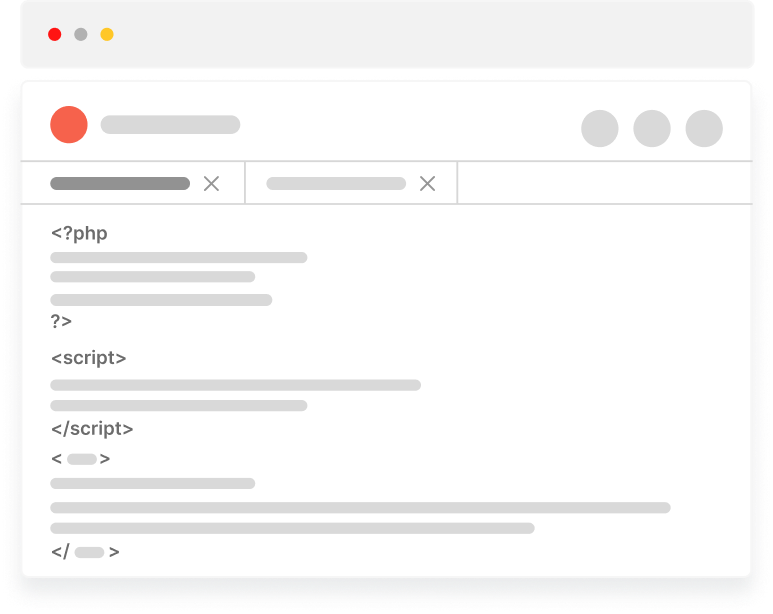Screen dimensions: 773x614
Task: Click the middle gray circle button in header
Action: pos(652,128)
